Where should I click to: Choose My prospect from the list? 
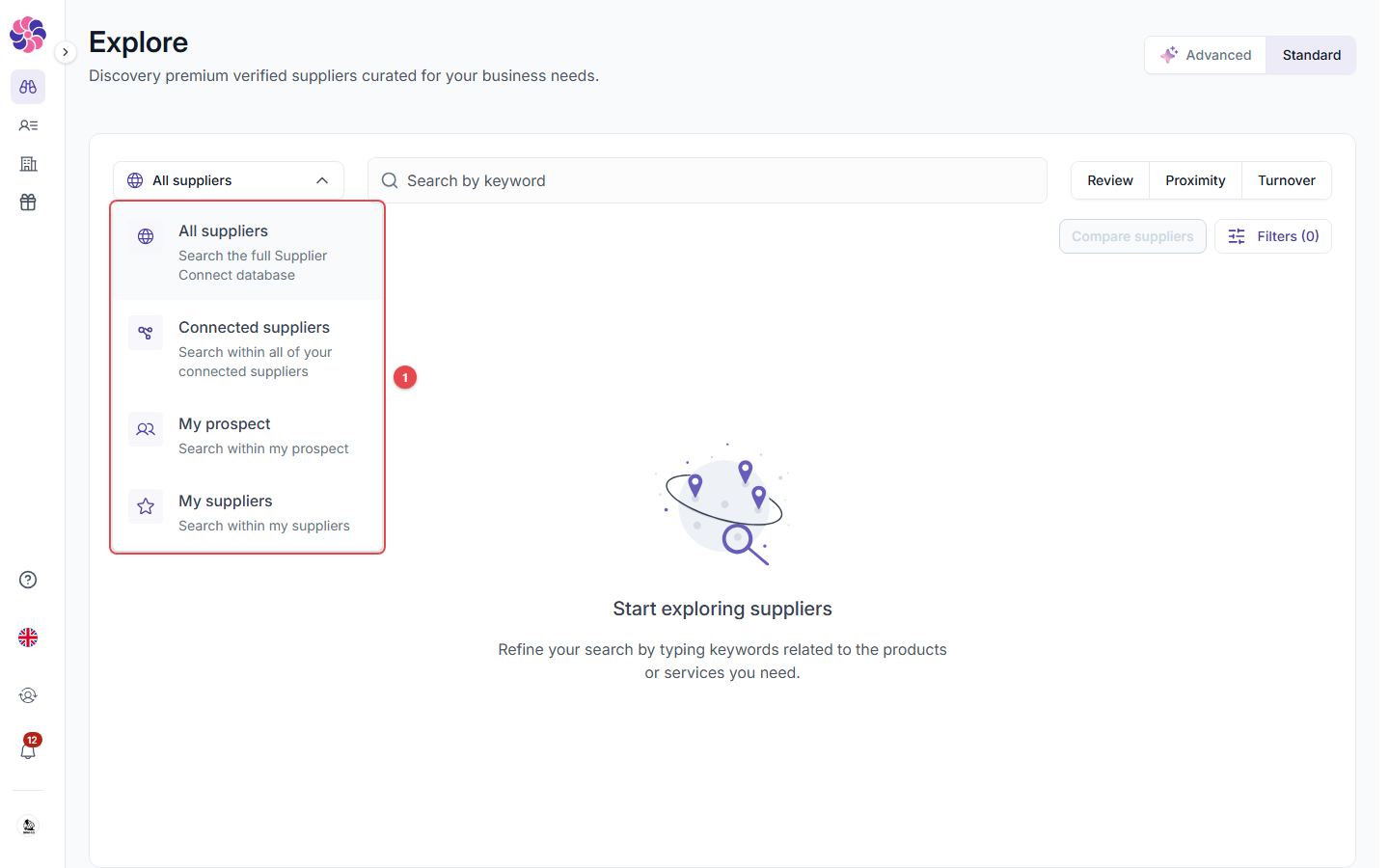[248, 435]
